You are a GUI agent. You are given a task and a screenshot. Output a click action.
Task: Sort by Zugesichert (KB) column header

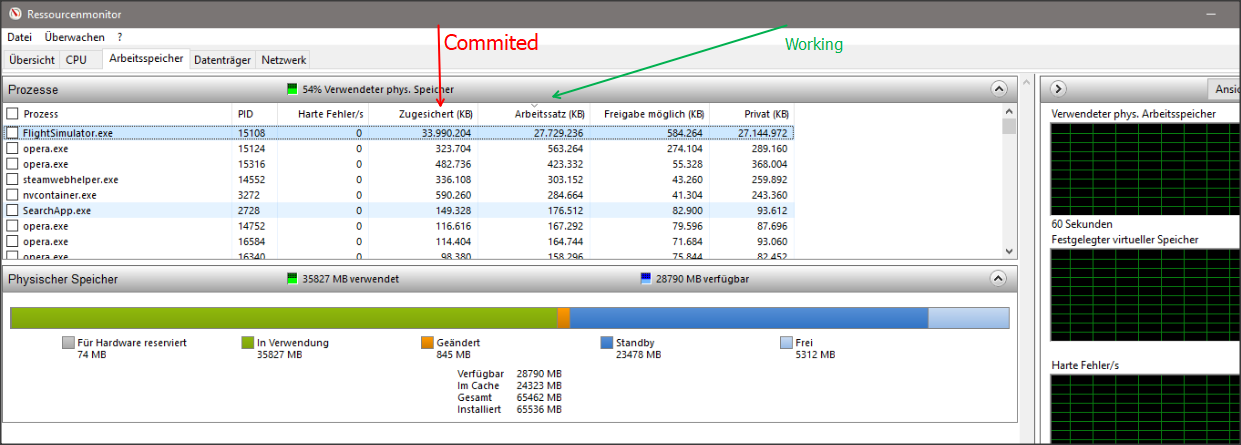pos(435,114)
